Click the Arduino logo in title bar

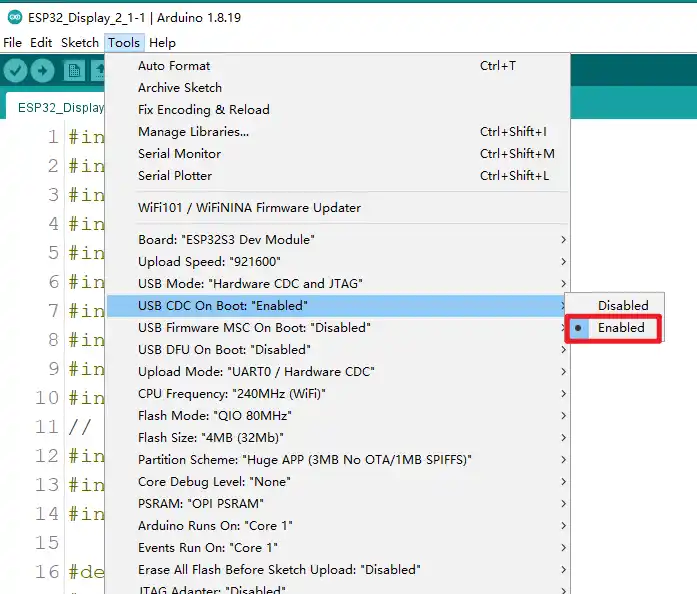pyautogui.click(x=13, y=17)
